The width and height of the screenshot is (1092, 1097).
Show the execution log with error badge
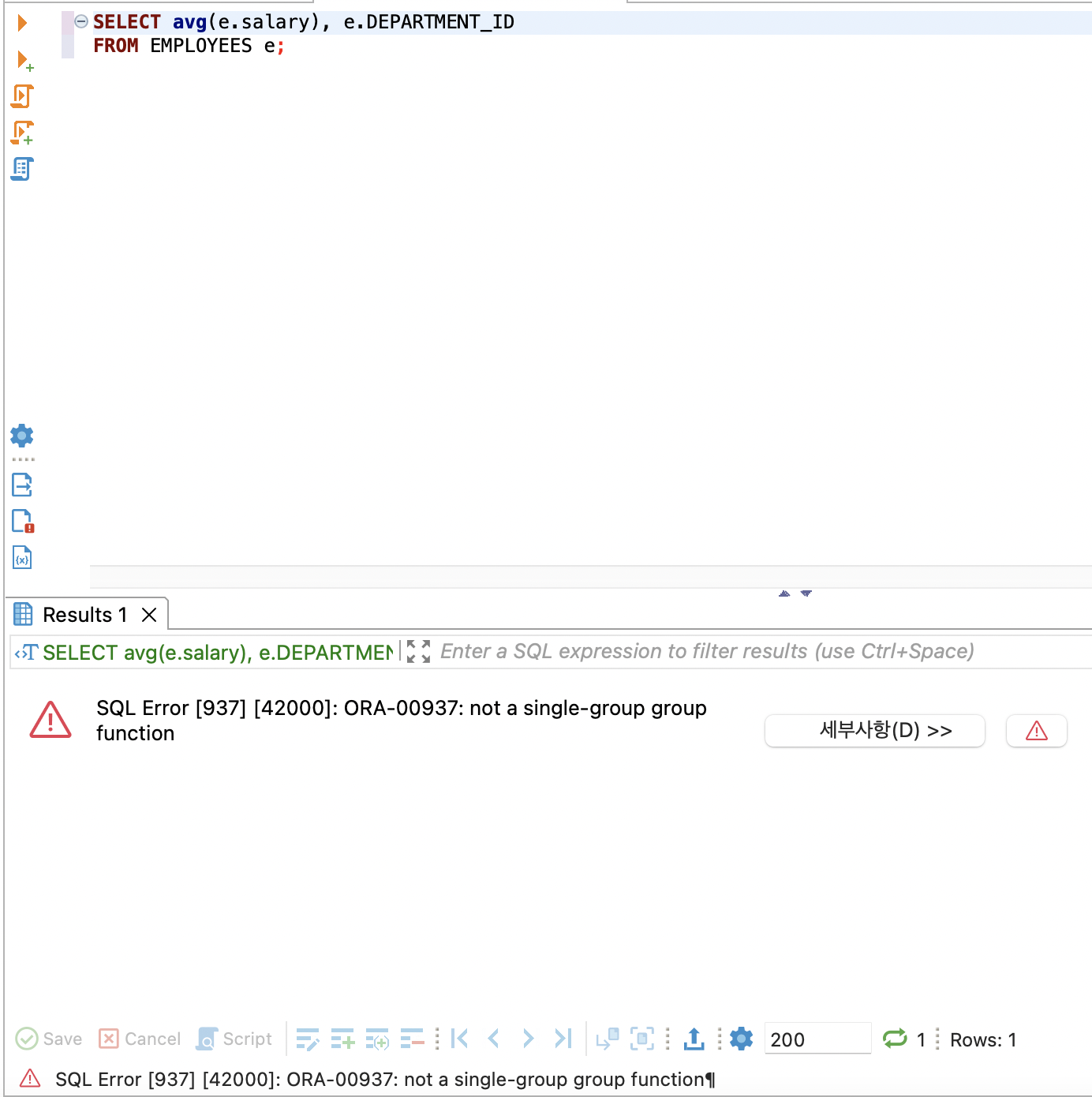coord(23,521)
